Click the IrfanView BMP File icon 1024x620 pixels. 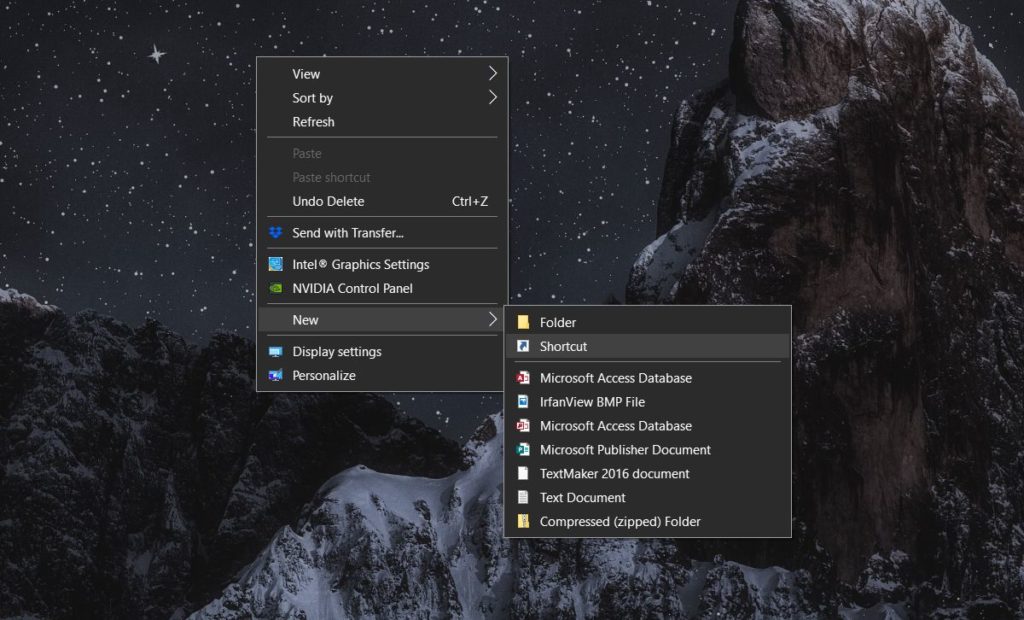coord(522,402)
